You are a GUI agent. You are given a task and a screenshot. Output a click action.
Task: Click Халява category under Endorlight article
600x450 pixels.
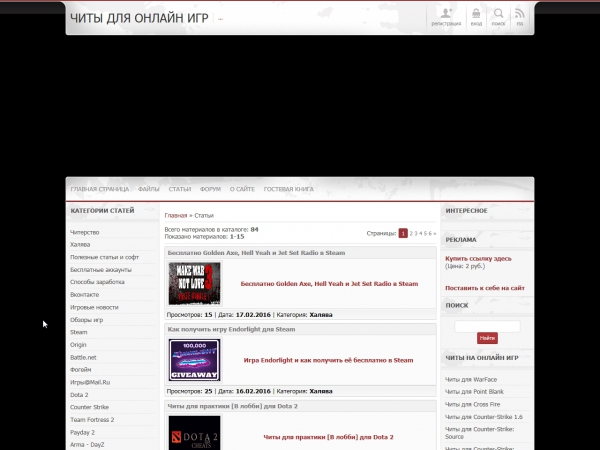point(321,391)
